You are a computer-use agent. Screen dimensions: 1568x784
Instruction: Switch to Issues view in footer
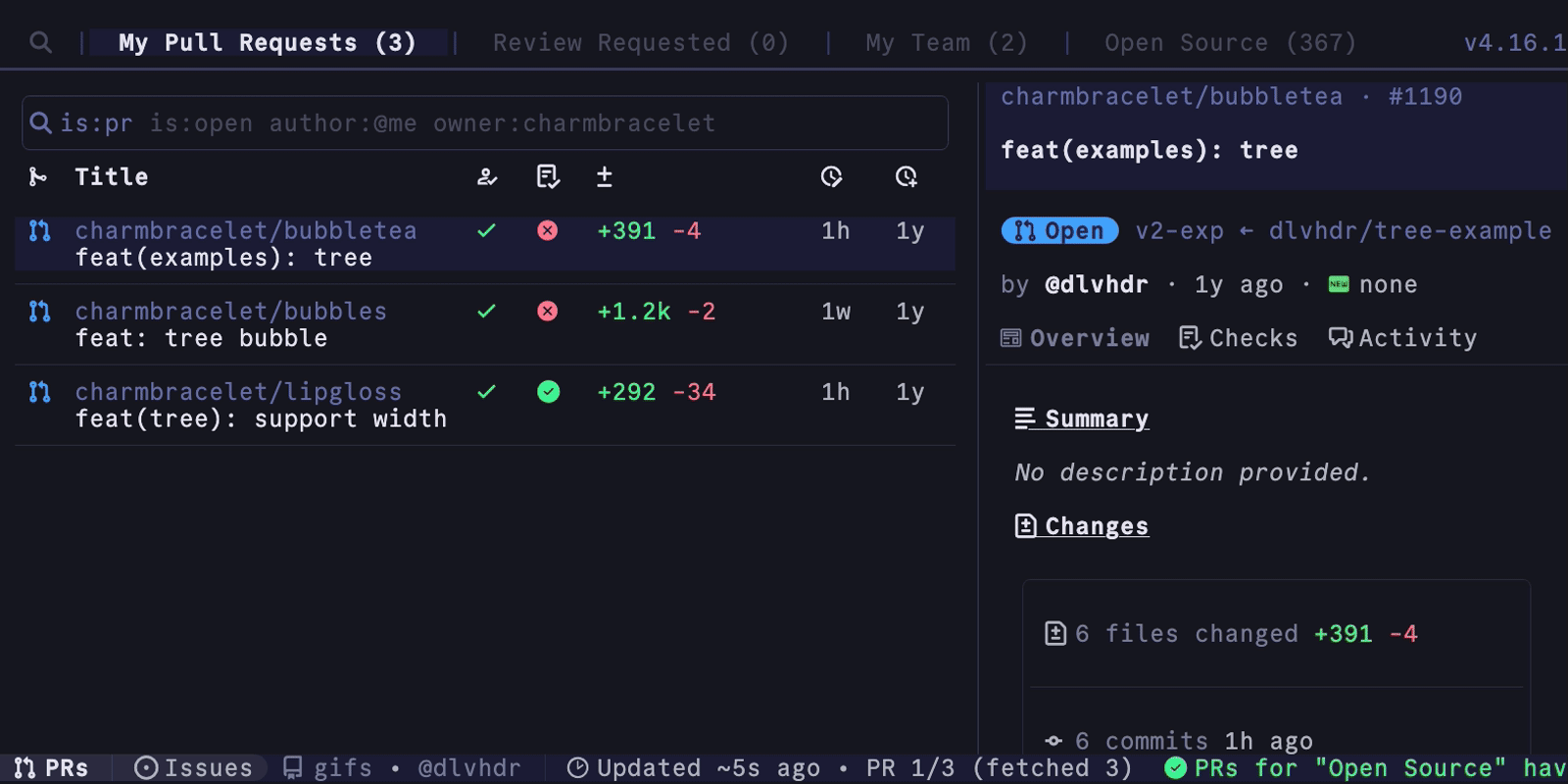coord(194,767)
